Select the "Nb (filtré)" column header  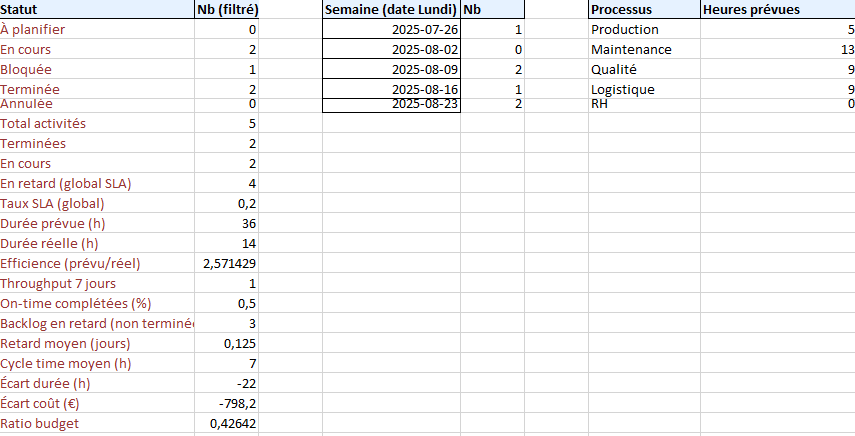click(227, 10)
